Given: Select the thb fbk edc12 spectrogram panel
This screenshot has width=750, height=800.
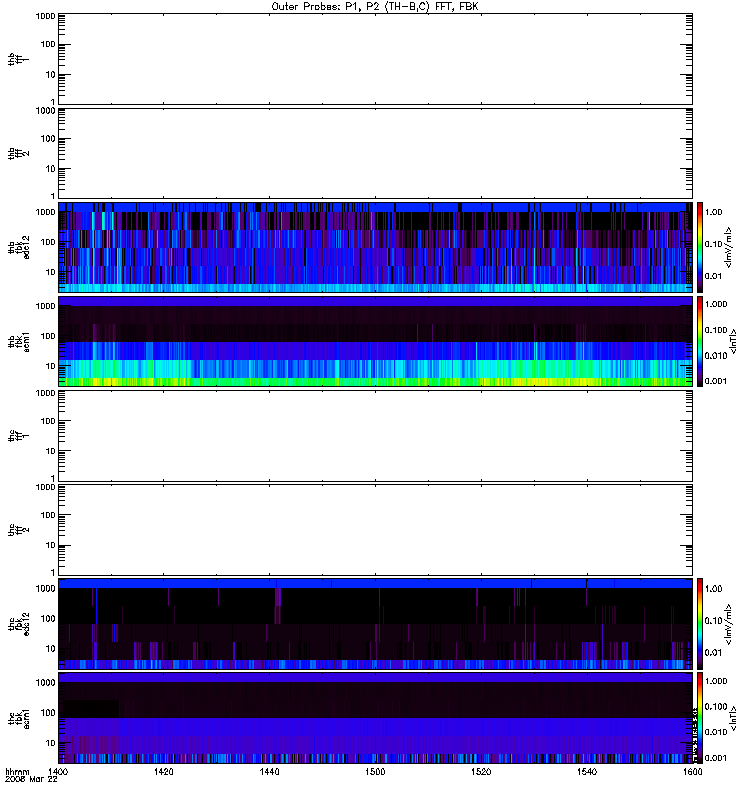Looking at the screenshot, I should [x=376, y=247].
